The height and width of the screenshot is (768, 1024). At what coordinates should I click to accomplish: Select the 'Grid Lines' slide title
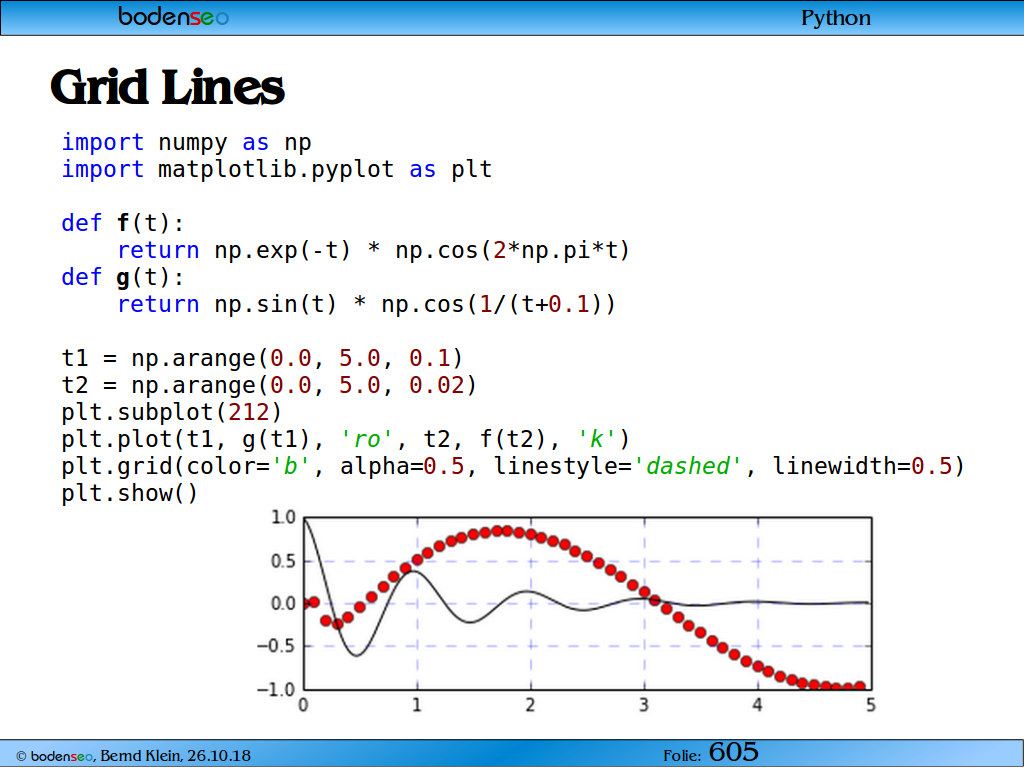[167, 87]
